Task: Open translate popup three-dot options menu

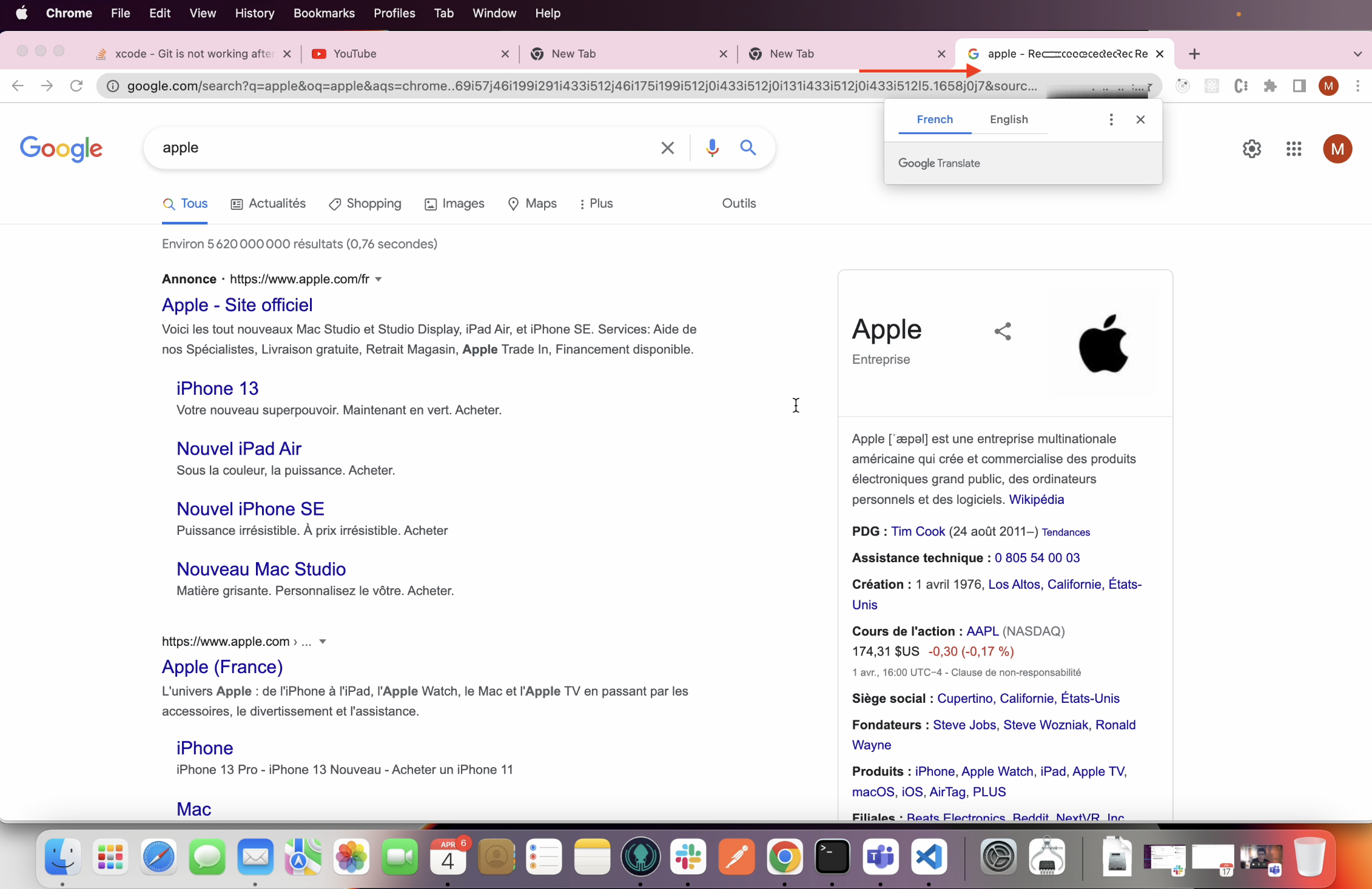Action: tap(1111, 119)
